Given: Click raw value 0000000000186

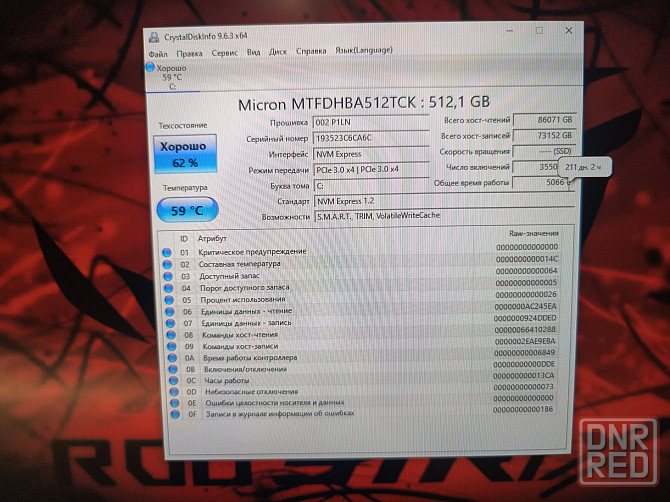Looking at the screenshot, I should 523,409.
